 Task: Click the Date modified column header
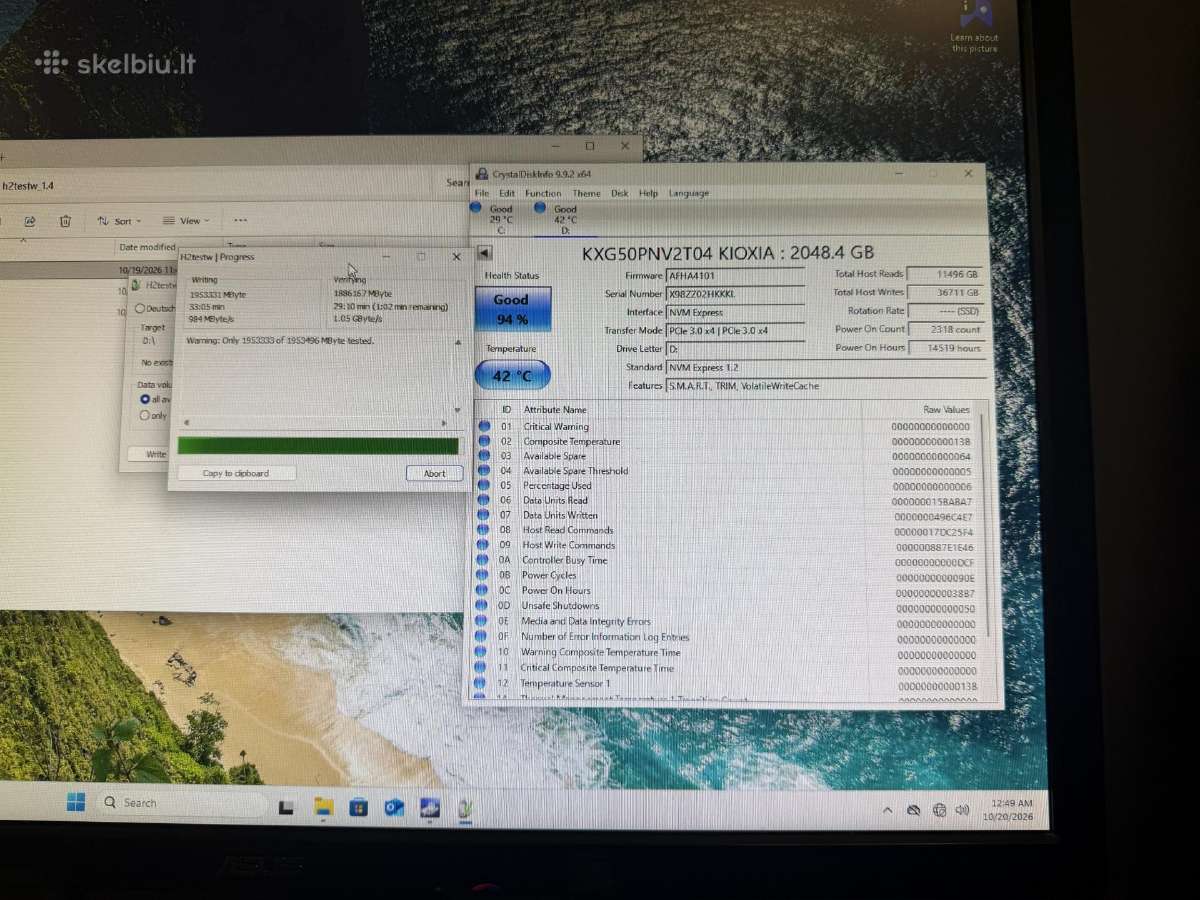click(x=147, y=247)
